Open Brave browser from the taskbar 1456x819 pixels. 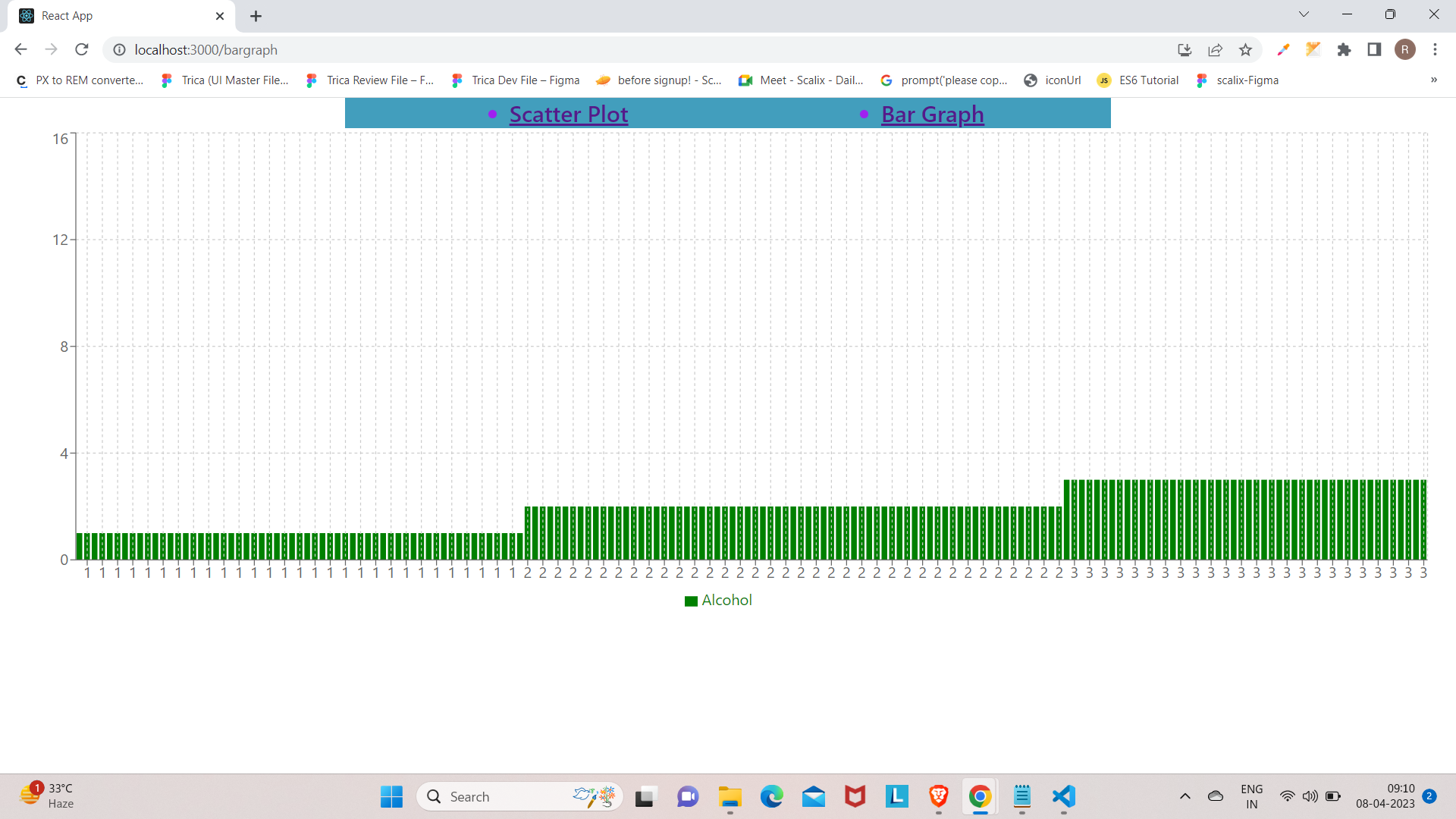(x=938, y=797)
